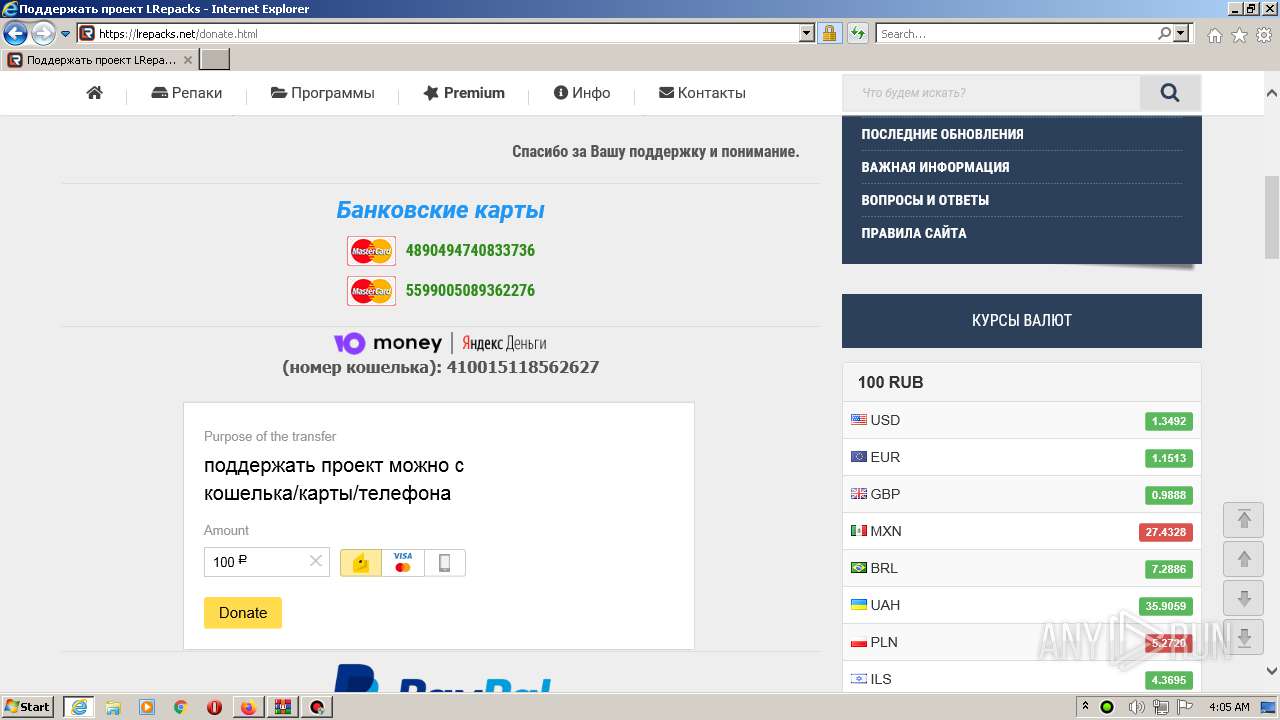Open ПОСЛЕДНИЕ ОБНОВЛЕНИЯ link
Viewport: 1280px width, 720px height.
(942, 134)
